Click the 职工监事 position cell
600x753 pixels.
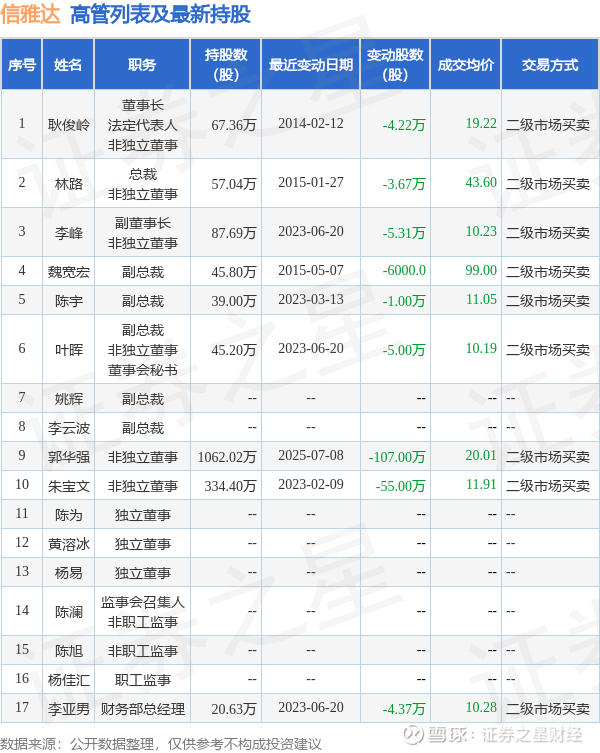[143, 680]
